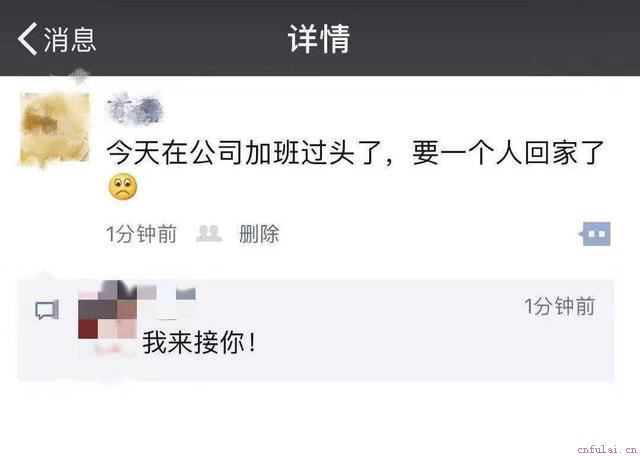Tap the dark navigation header bar
Screen dimensions: 640x456
(320, 38)
